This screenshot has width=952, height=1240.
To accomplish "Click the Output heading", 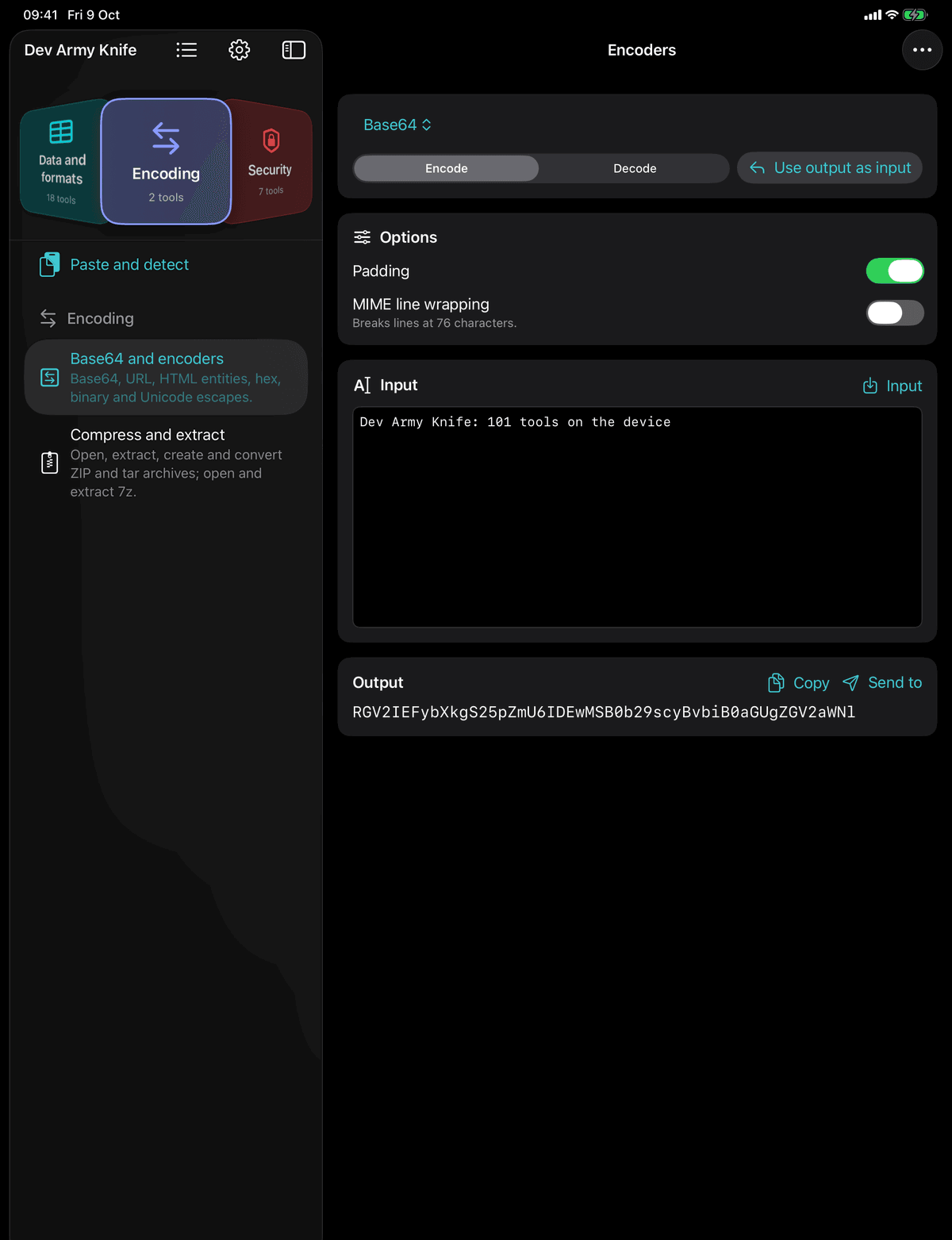I will (x=378, y=683).
